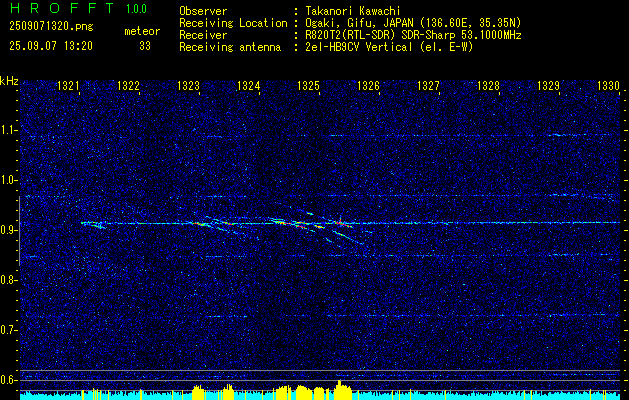This screenshot has height=400, width=629.
Task: Click the 0.9 frequency axis label
Action: (8, 230)
